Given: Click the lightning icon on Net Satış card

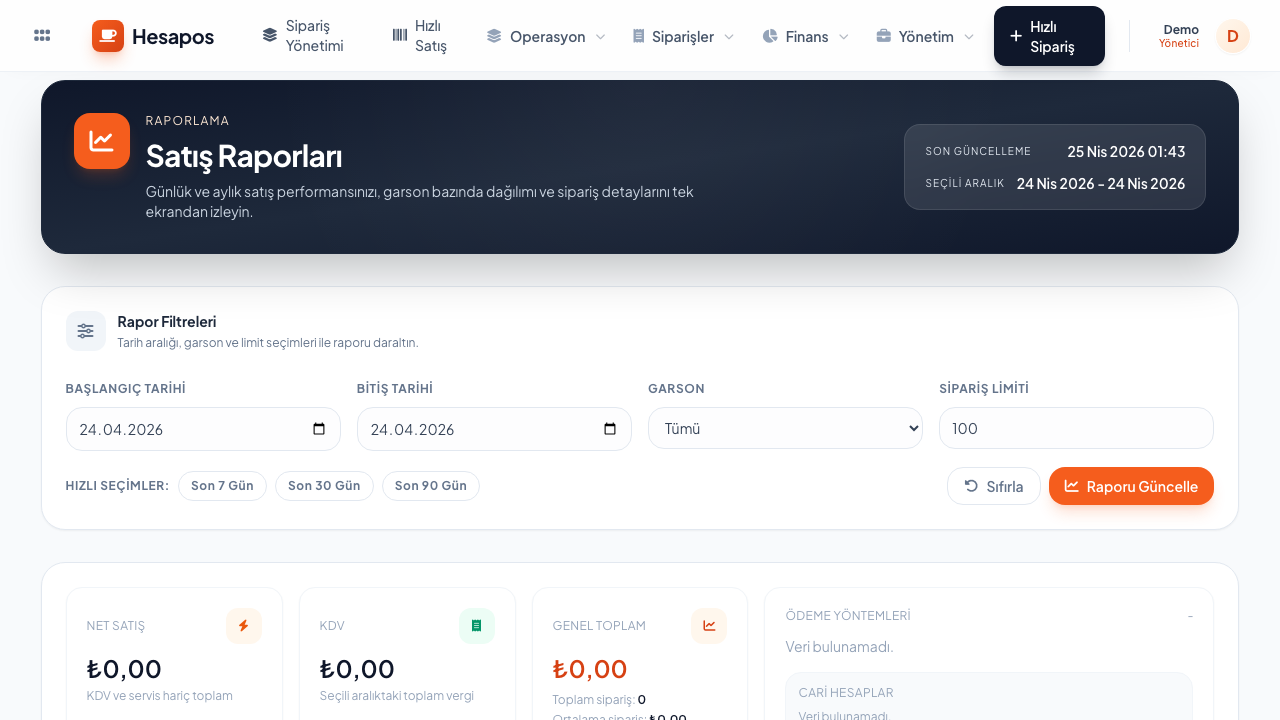Looking at the screenshot, I should coord(244,626).
